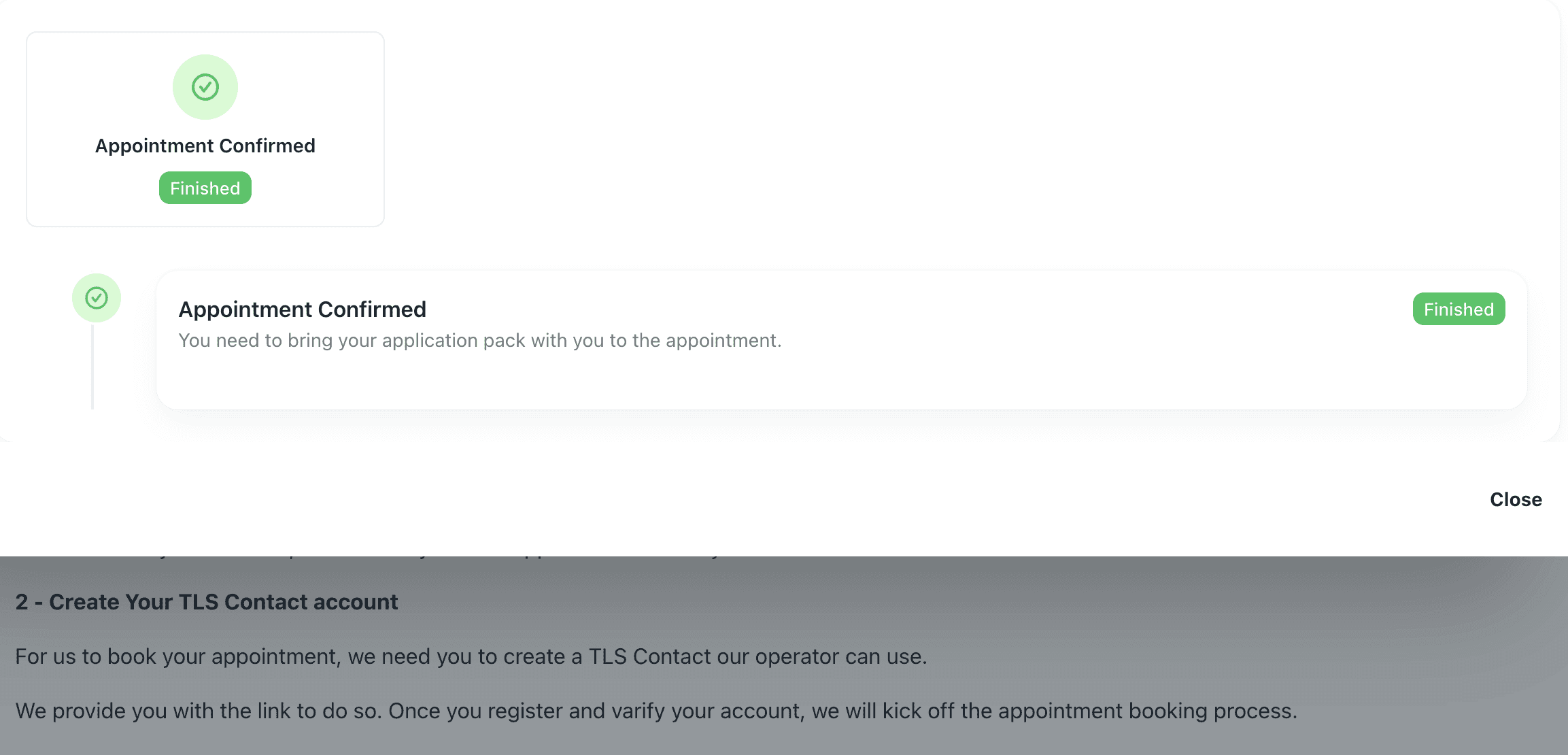1568x755 pixels.
Task: Close the appointment status dialog
Action: (x=1516, y=499)
